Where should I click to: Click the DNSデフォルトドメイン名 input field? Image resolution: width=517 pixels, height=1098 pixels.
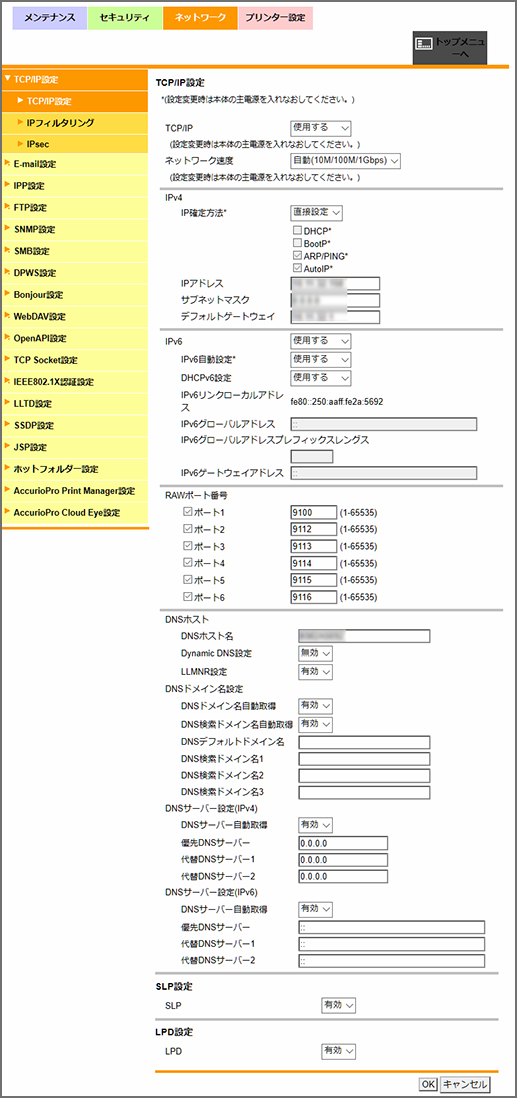click(364, 742)
